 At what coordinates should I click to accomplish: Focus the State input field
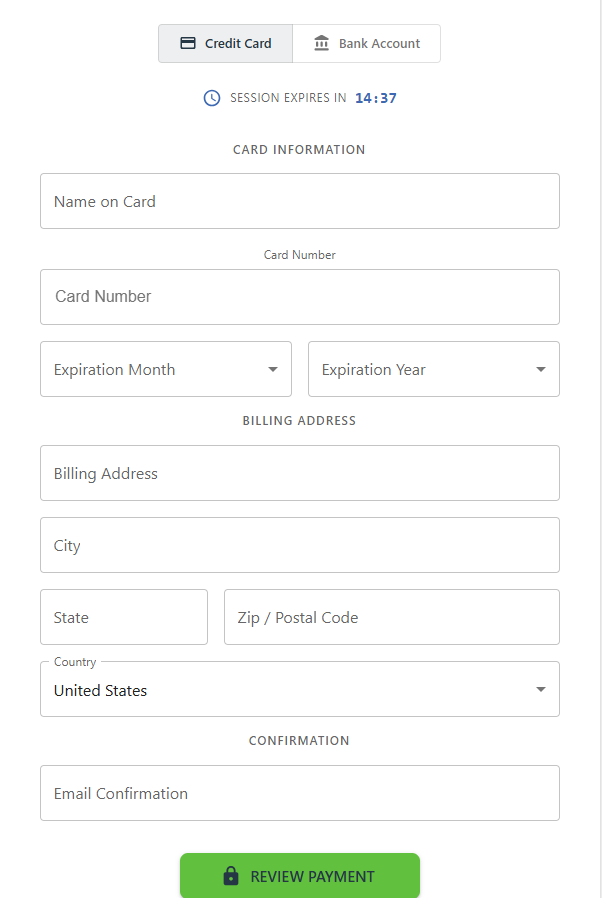coord(124,617)
